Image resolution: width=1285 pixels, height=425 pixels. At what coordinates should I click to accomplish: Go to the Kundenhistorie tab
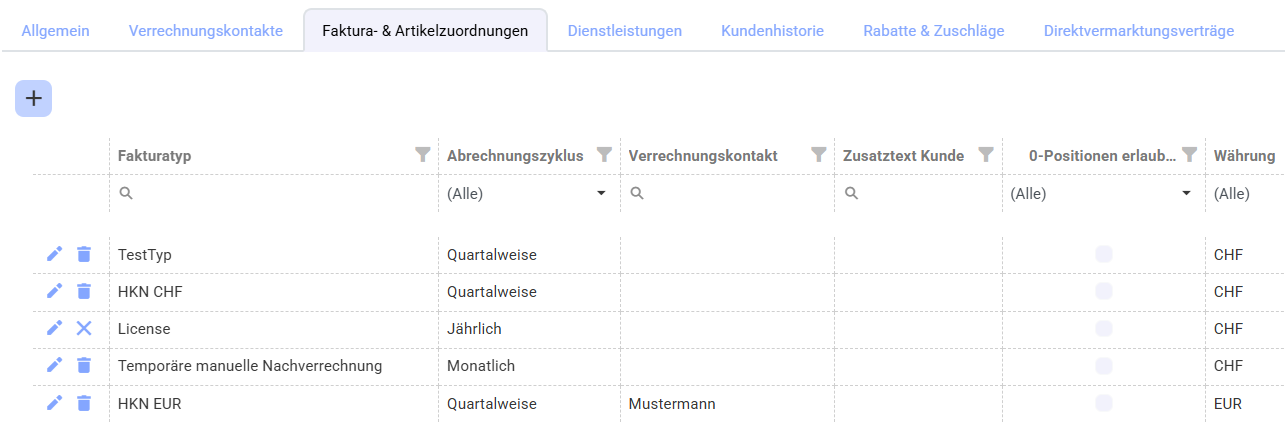772,31
